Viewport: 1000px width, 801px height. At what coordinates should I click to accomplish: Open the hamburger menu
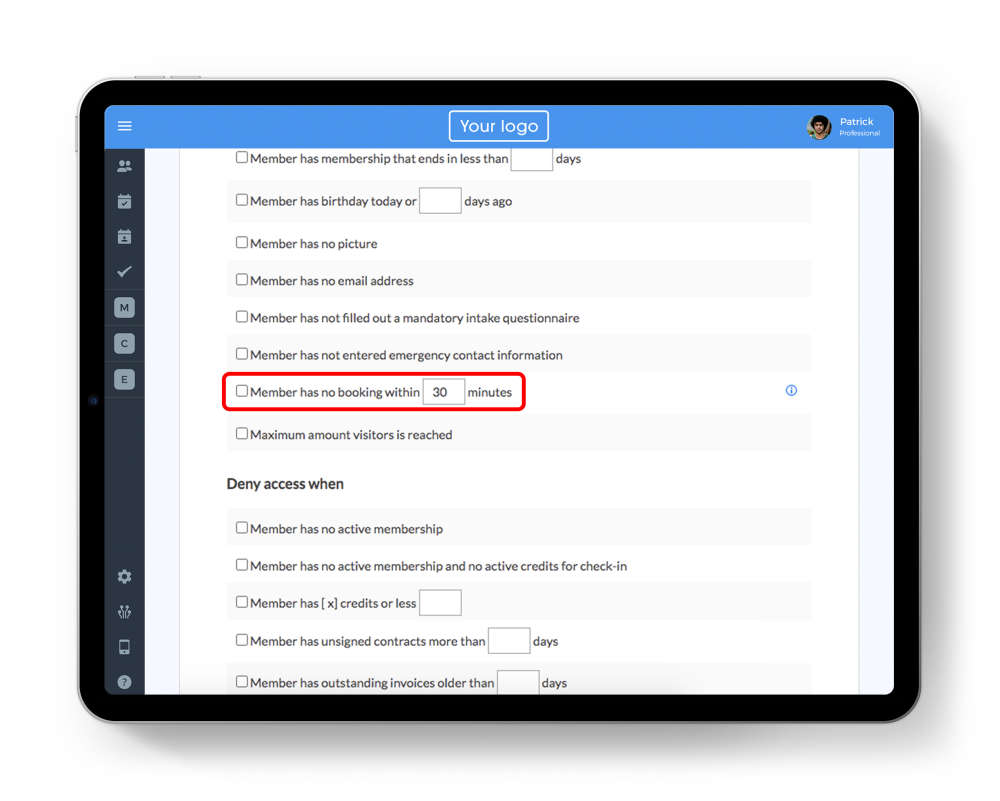pyautogui.click(x=125, y=126)
